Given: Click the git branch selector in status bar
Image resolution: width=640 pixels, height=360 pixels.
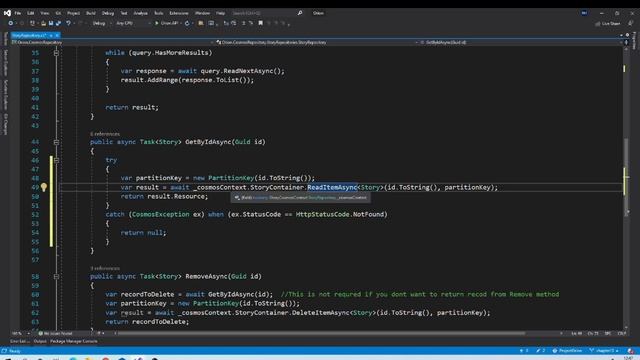Looking at the screenshot, I should tap(604, 351).
